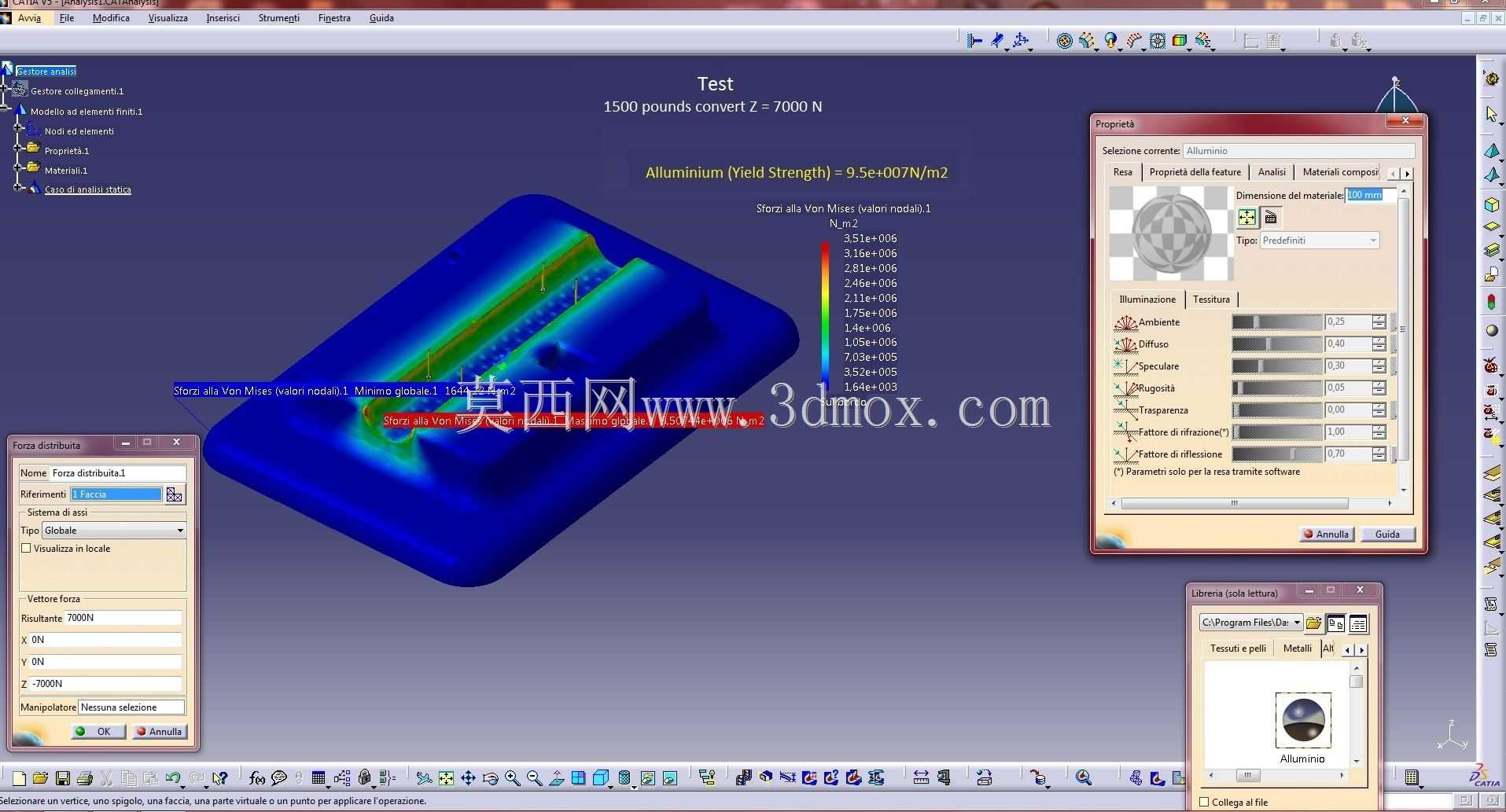Image resolution: width=1506 pixels, height=812 pixels.
Task: Click the Zoom Out magnifier icon
Action: coord(535,778)
